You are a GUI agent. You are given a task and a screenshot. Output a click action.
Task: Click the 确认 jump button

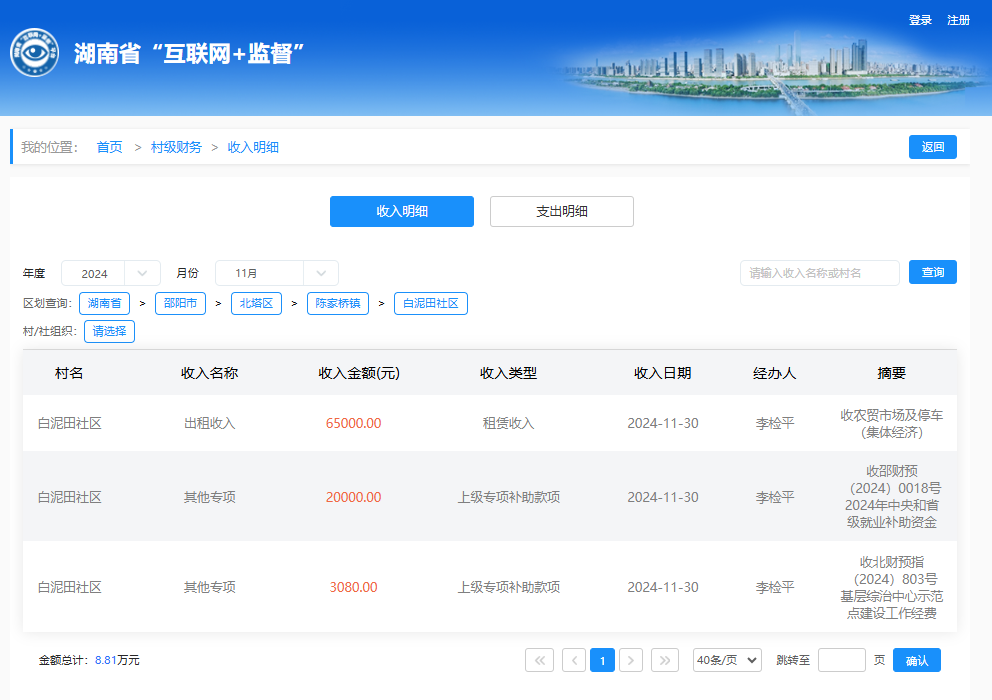917,660
